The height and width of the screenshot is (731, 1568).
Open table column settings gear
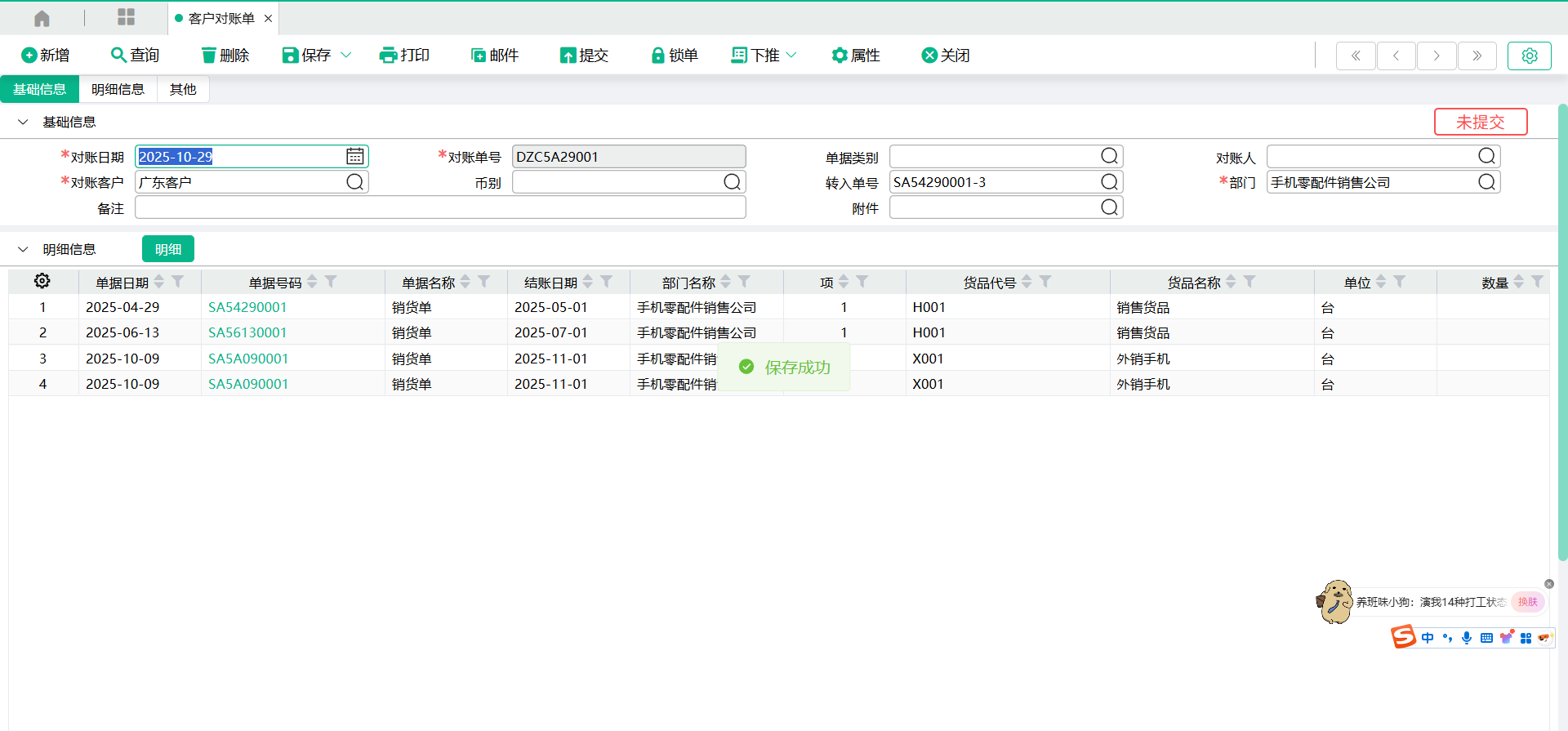(42, 281)
